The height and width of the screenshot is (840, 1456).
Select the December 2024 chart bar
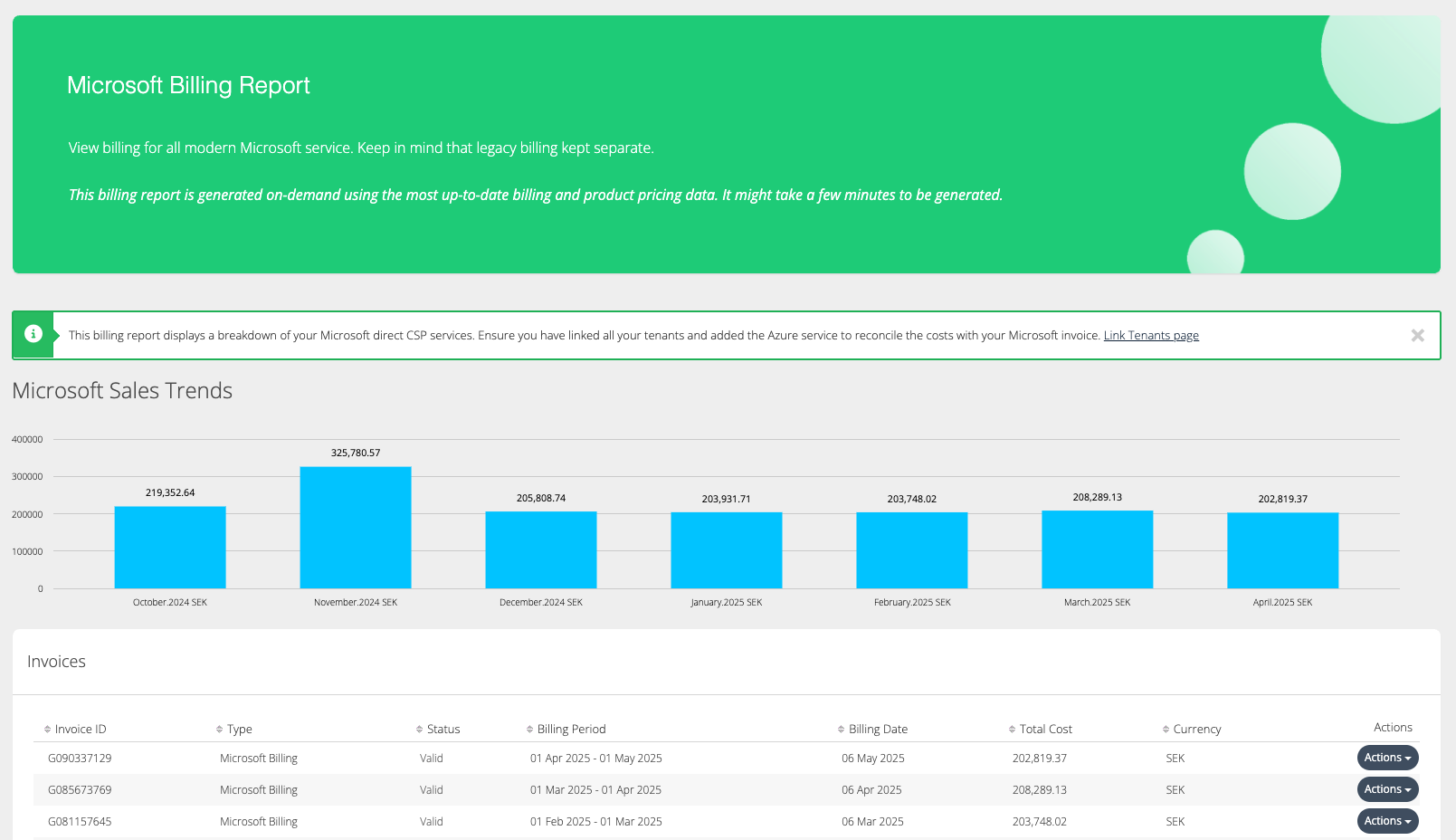pyautogui.click(x=541, y=550)
